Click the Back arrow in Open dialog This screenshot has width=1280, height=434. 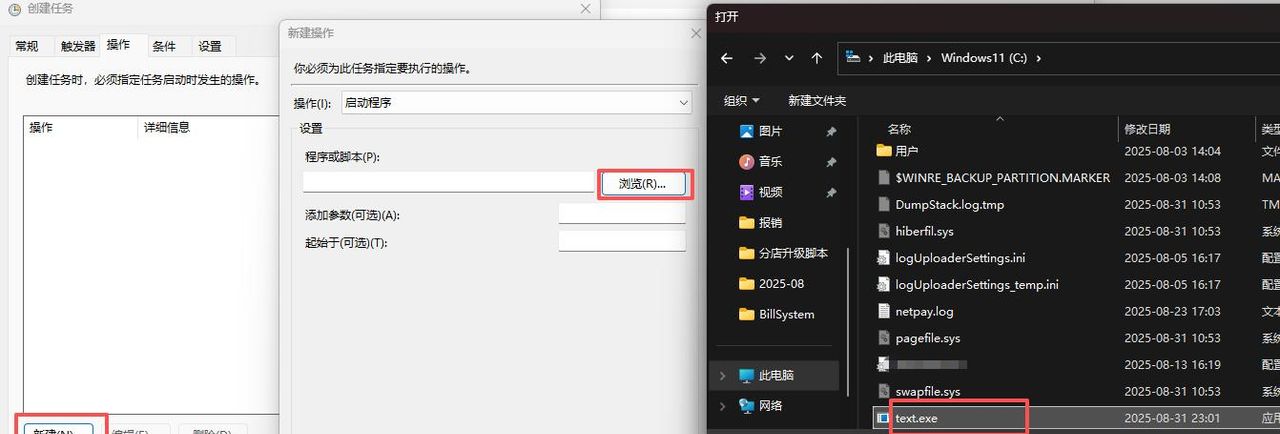(x=727, y=58)
